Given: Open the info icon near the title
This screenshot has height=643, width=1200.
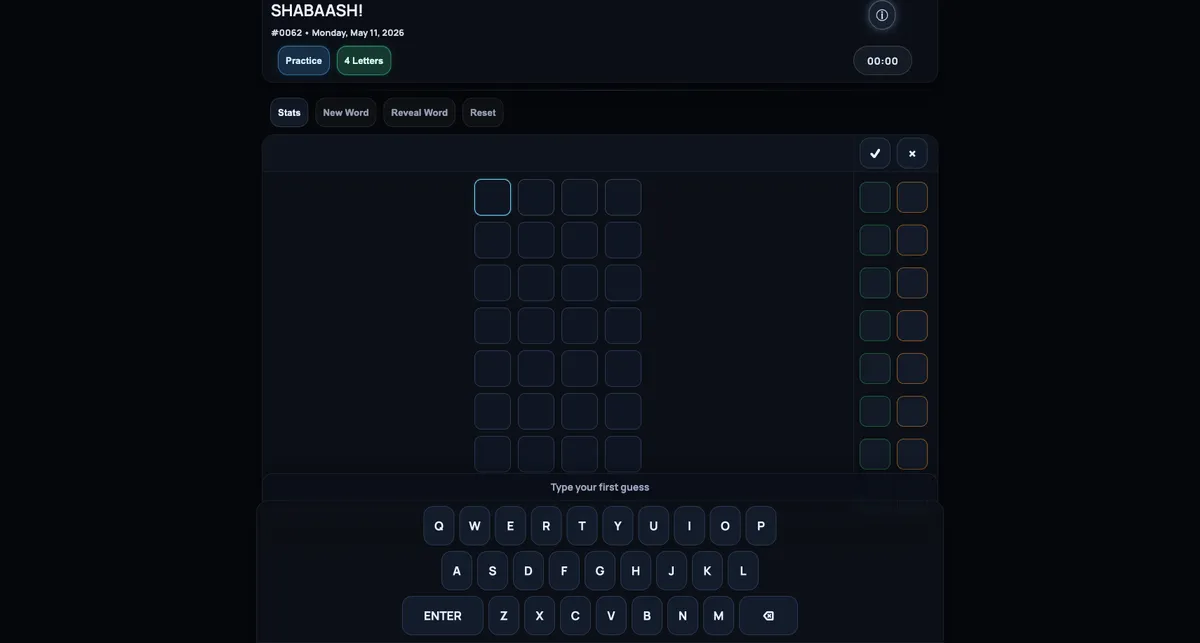Looking at the screenshot, I should [882, 15].
